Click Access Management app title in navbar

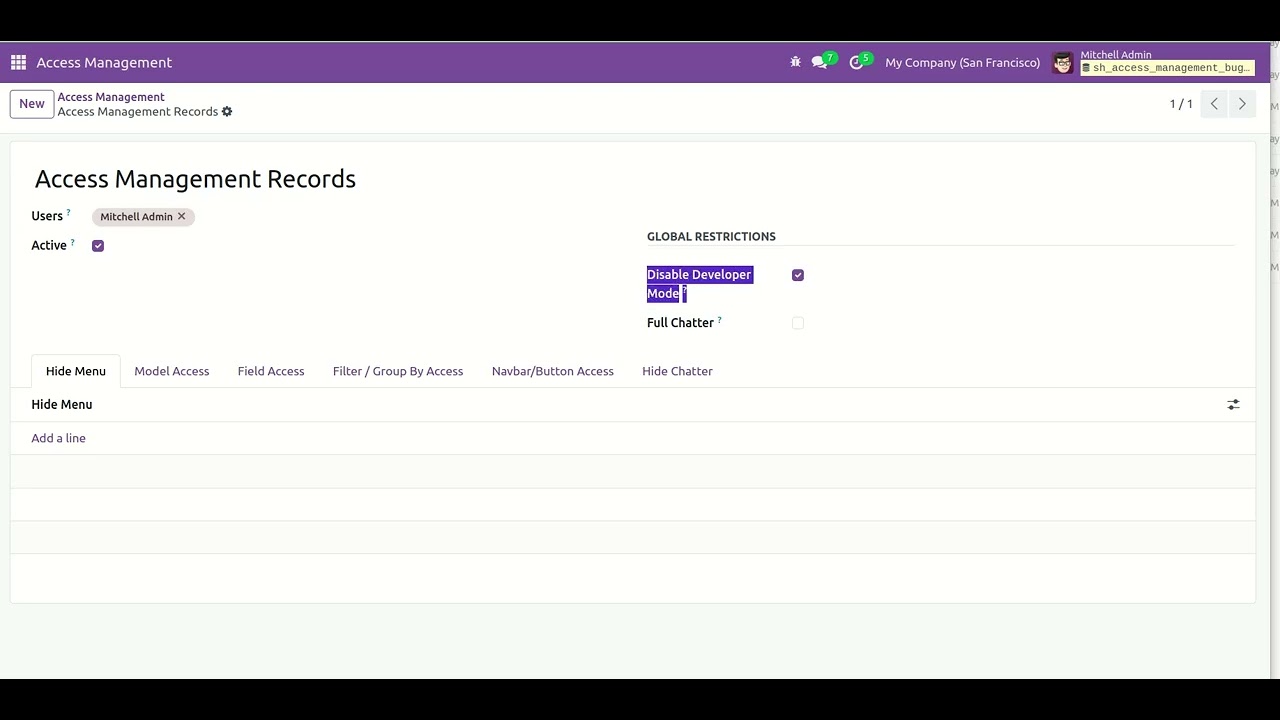pos(104,62)
